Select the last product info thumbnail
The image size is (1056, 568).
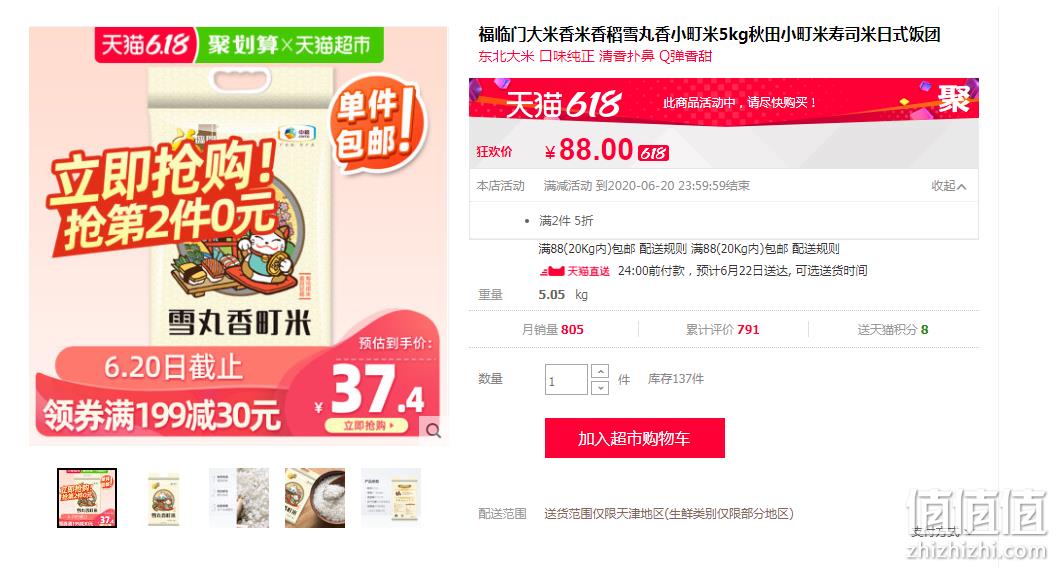391,498
